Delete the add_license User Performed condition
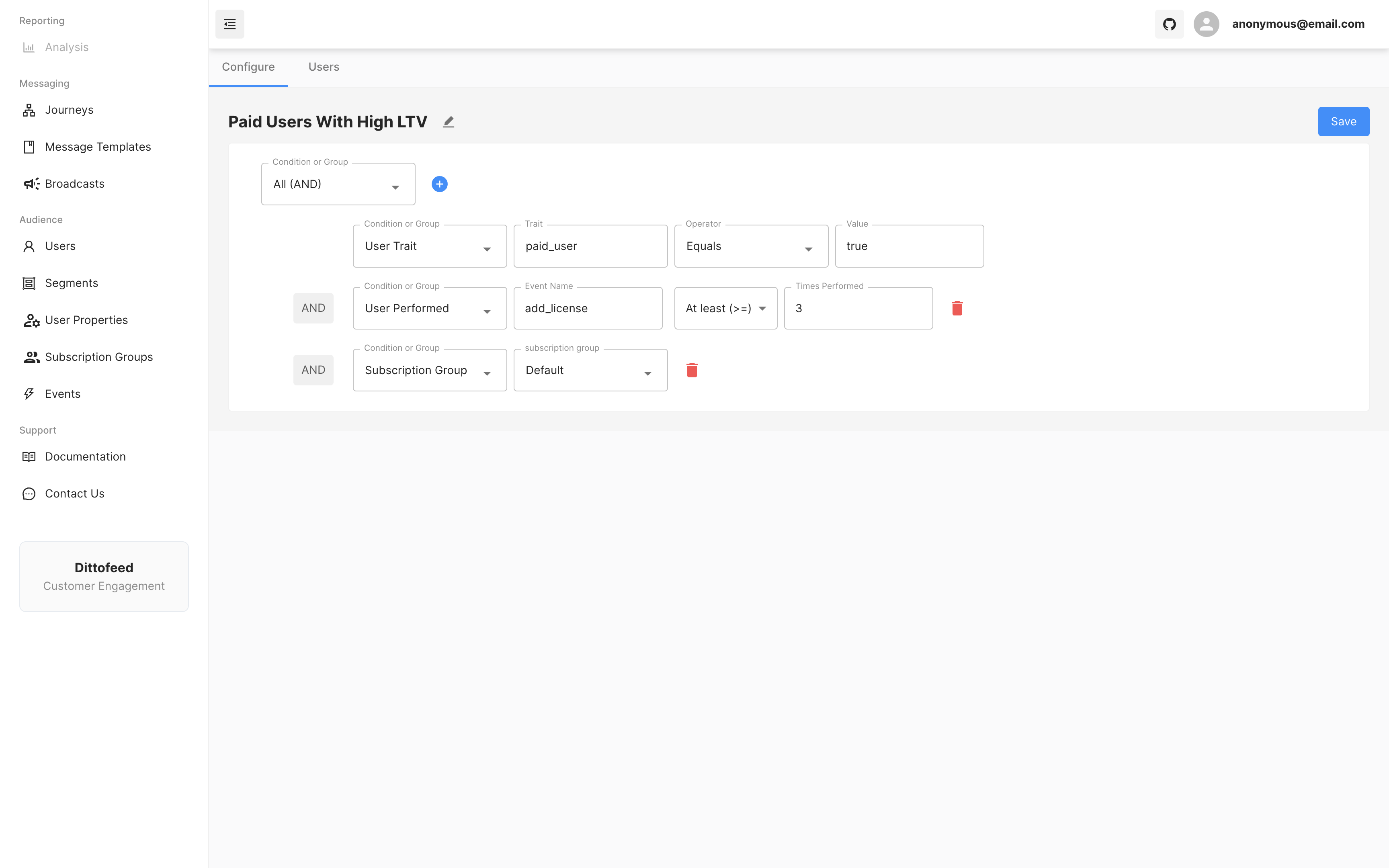The width and height of the screenshot is (1389, 868). [957, 308]
